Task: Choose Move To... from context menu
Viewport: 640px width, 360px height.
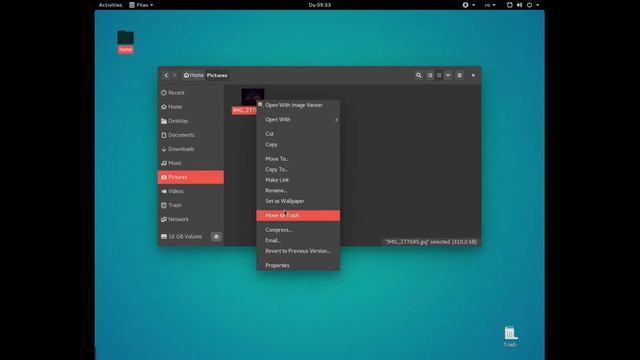Action: (x=298, y=159)
